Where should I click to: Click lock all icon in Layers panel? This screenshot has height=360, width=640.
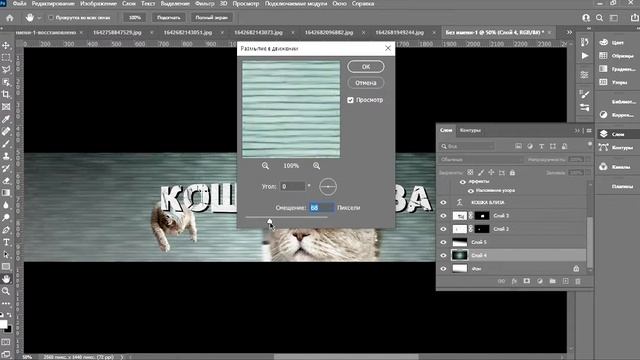pyautogui.click(x=512, y=173)
